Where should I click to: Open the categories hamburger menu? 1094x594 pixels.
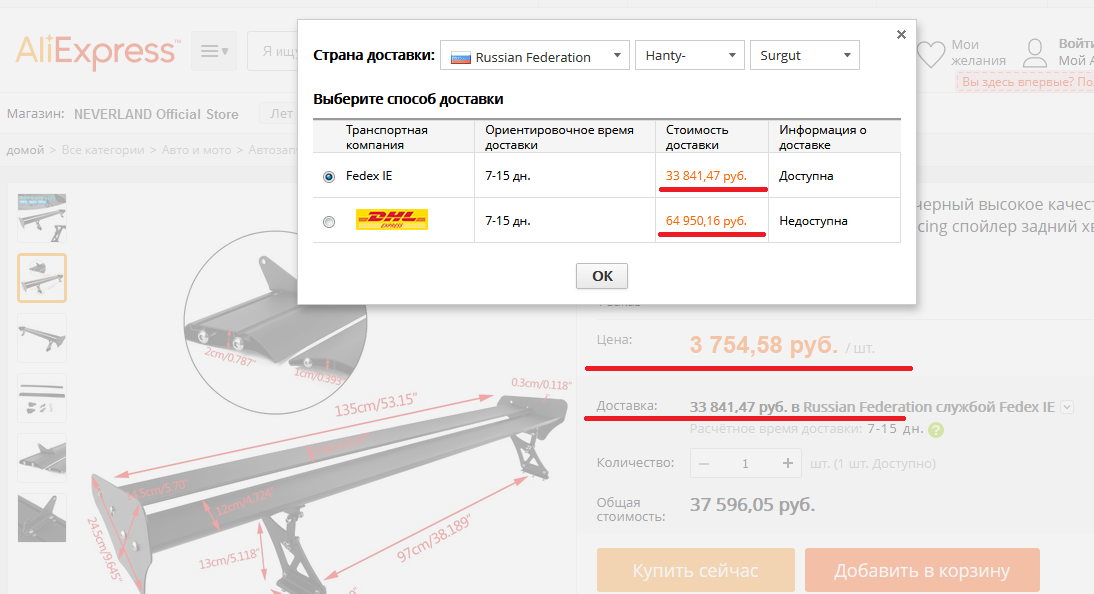213,51
